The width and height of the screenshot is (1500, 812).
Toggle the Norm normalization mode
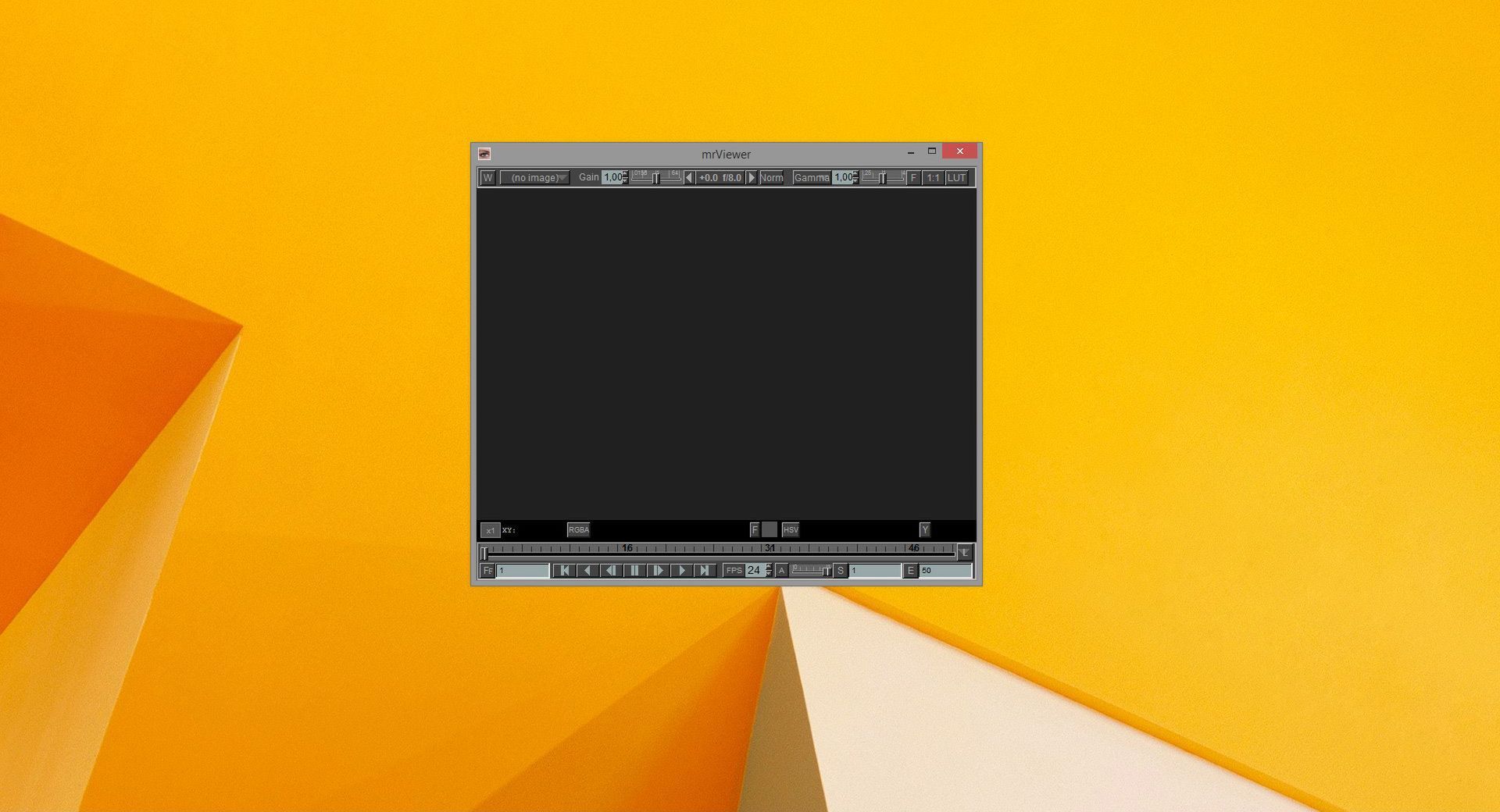772,178
